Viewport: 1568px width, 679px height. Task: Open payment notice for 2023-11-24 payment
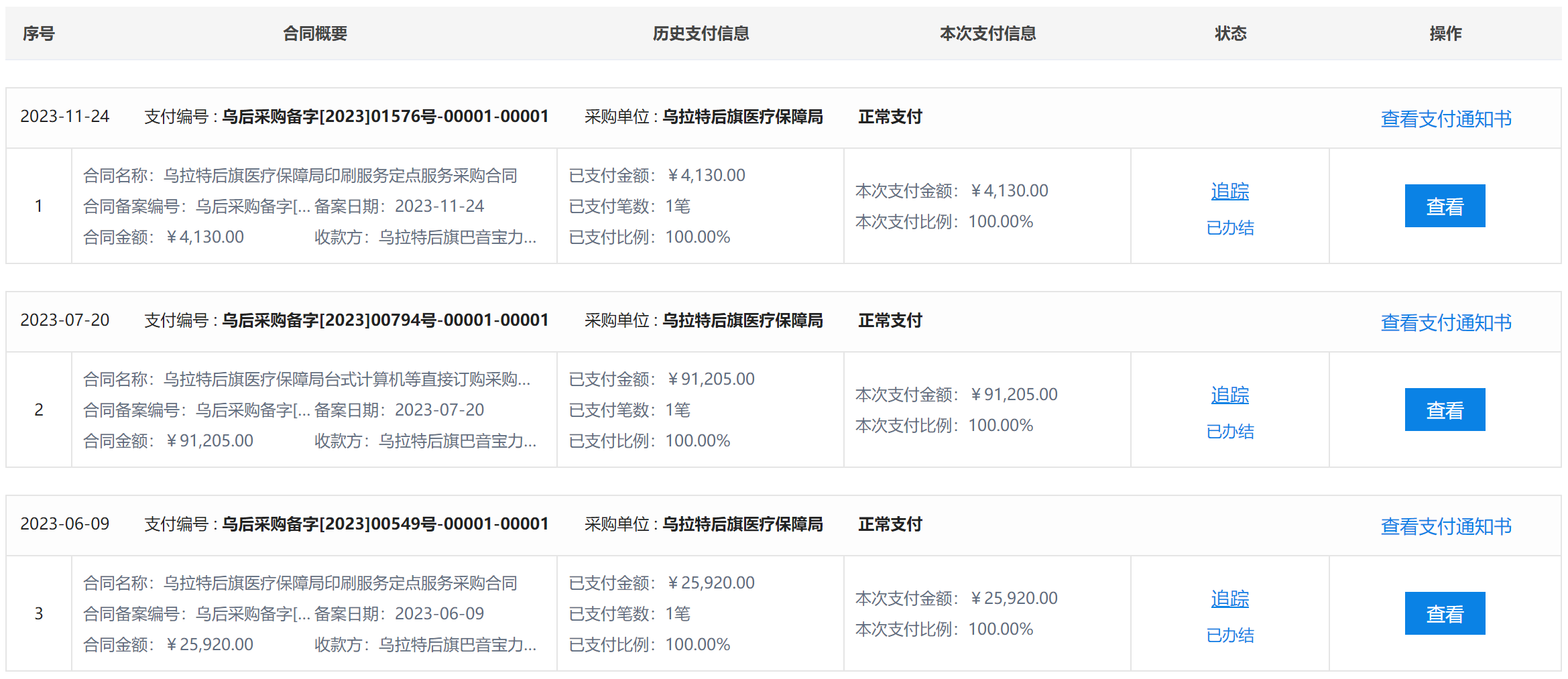click(x=1446, y=119)
